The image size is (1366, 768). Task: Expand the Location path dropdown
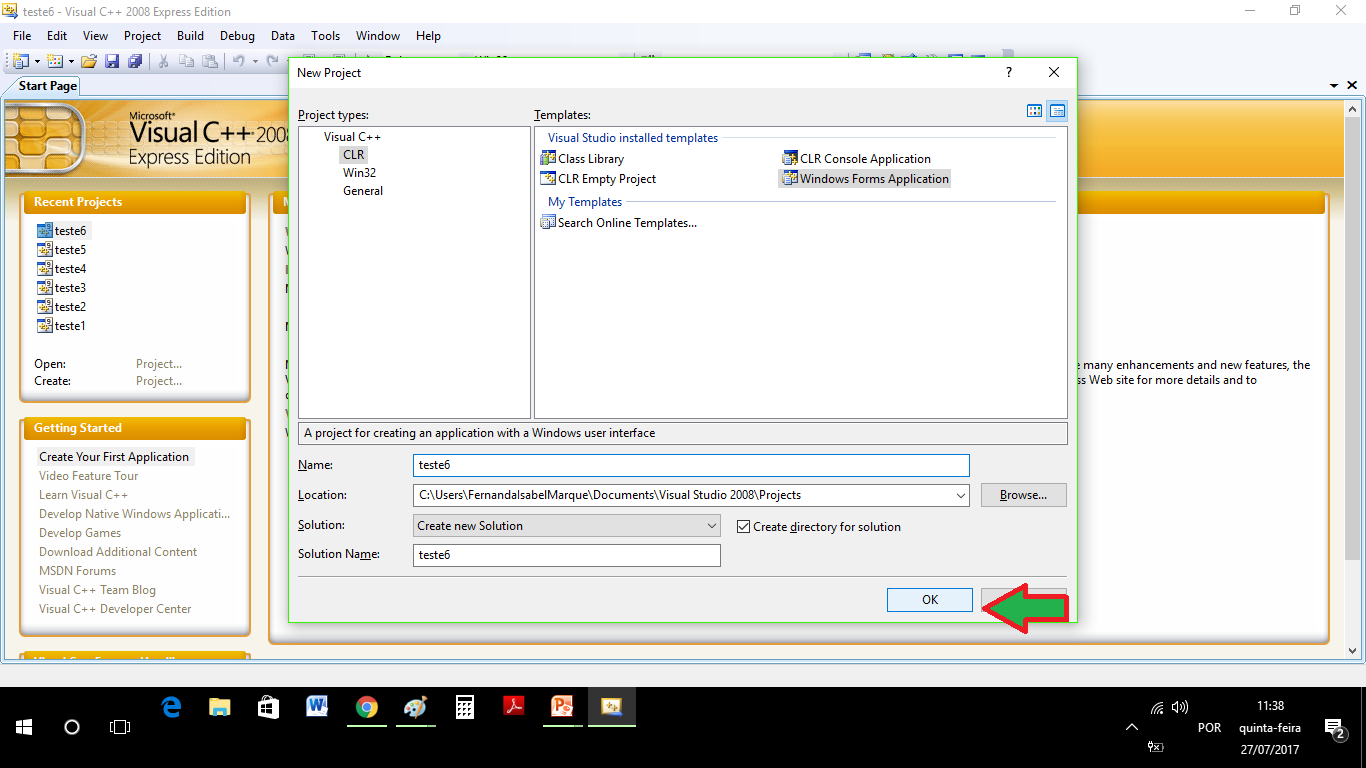tap(960, 495)
